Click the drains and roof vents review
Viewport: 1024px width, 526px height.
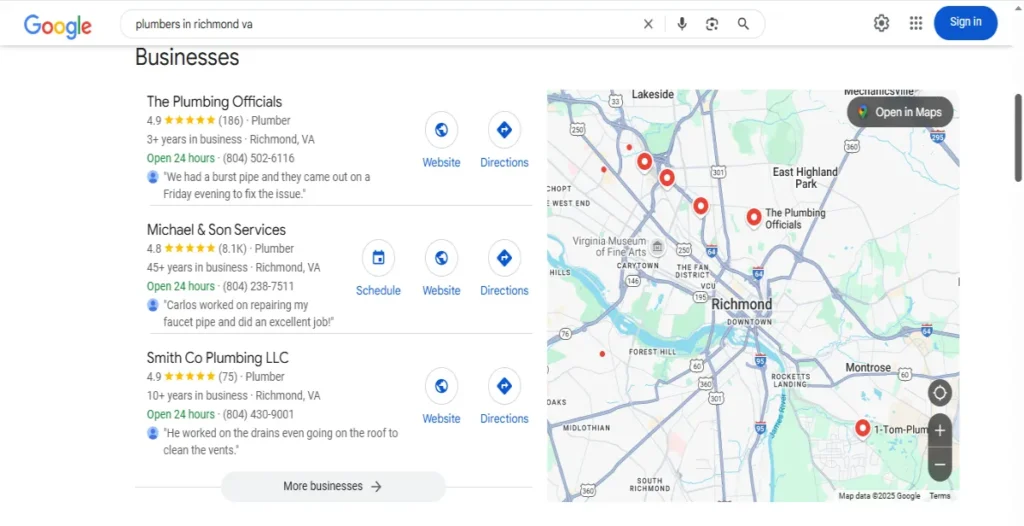click(280, 441)
